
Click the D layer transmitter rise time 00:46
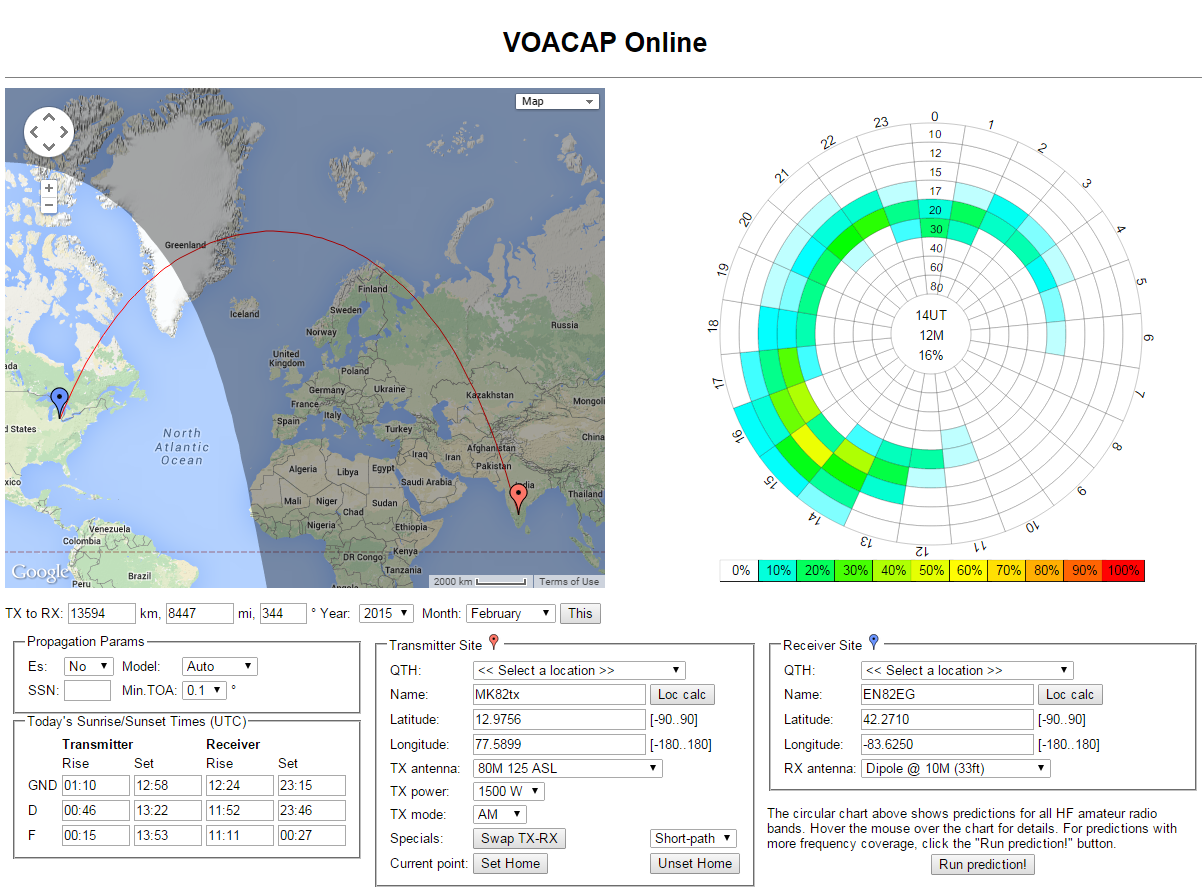[x=96, y=810]
